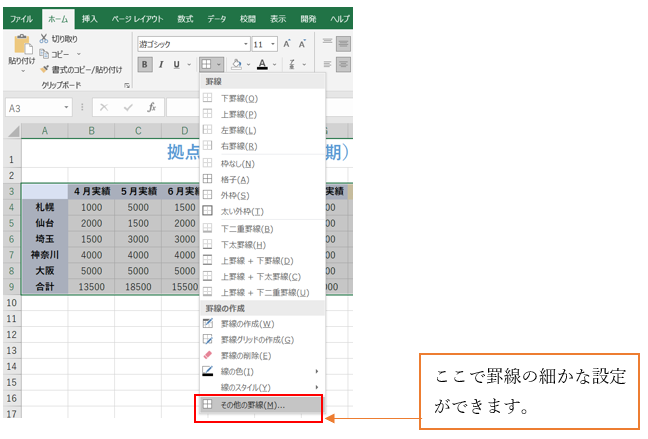This screenshot has width=648, height=439.
Task: Open the ファイル tab
Action: (22, 18)
